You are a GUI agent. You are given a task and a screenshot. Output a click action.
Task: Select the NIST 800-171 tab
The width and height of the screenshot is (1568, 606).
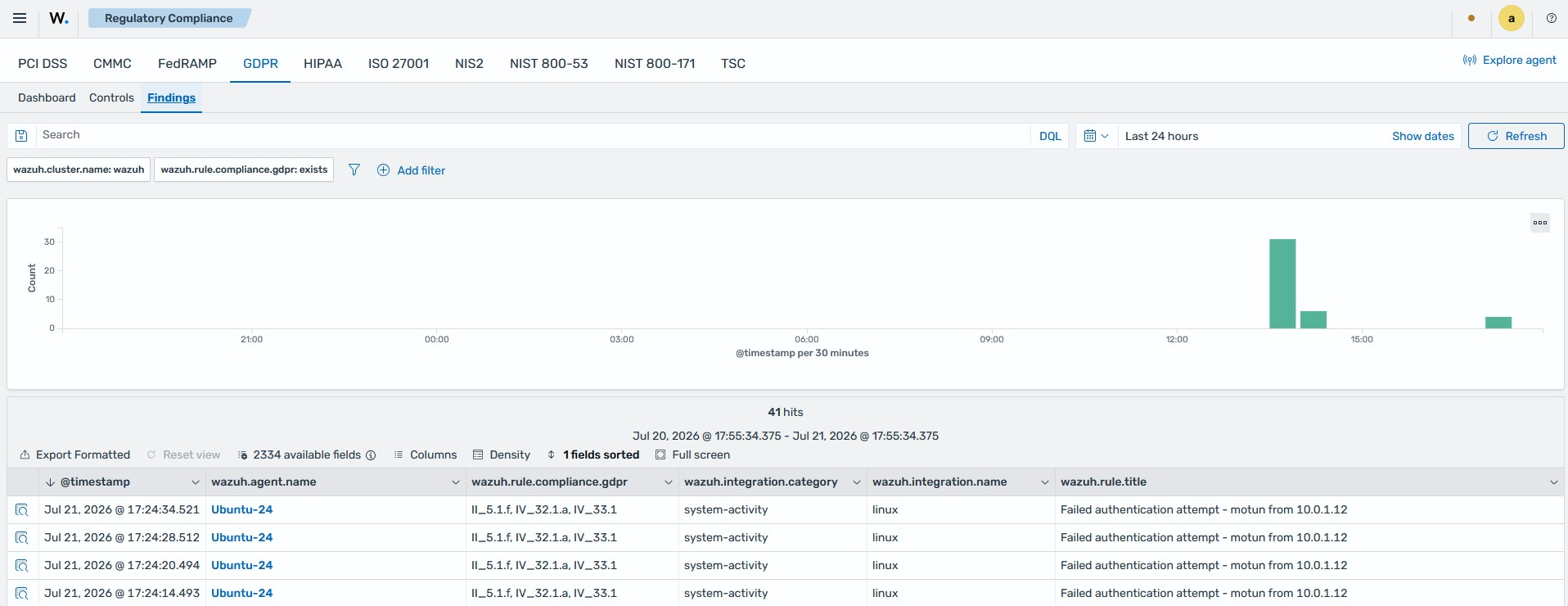[655, 63]
